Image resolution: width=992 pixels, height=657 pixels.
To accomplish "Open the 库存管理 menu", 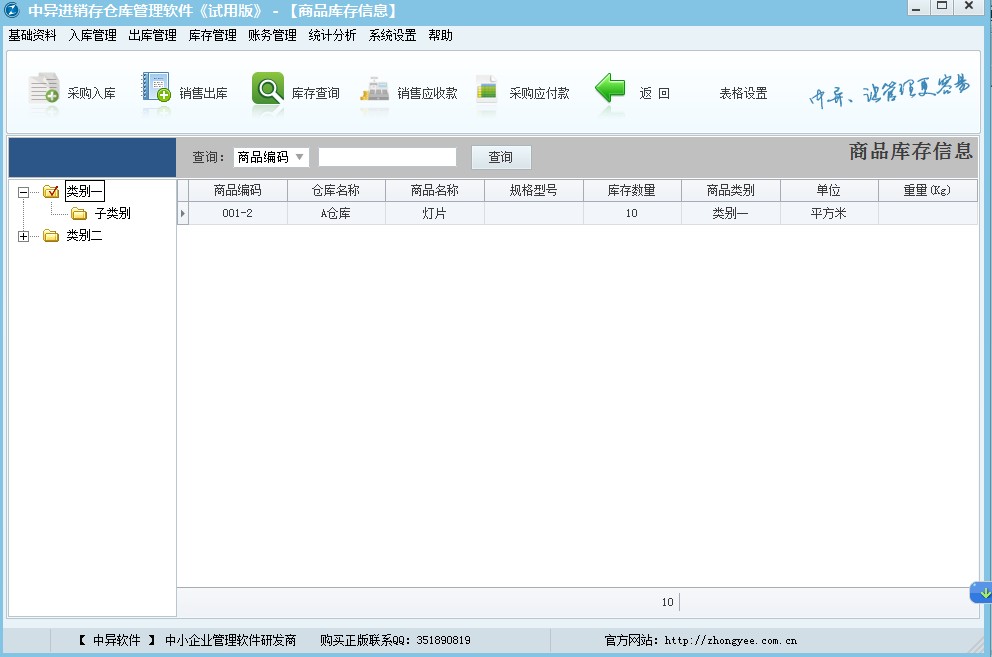I will click(x=212, y=34).
